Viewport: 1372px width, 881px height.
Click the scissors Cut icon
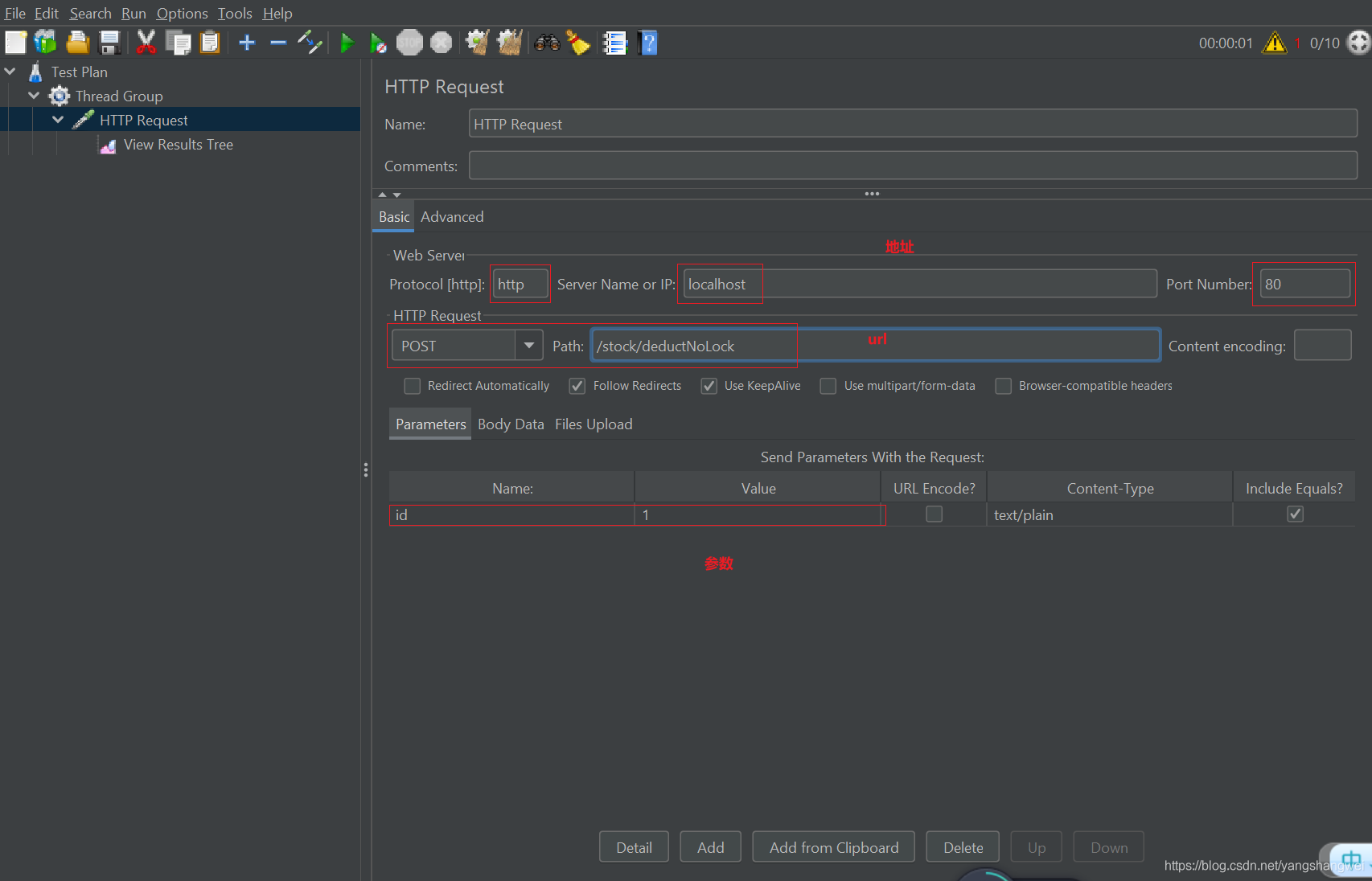[146, 43]
